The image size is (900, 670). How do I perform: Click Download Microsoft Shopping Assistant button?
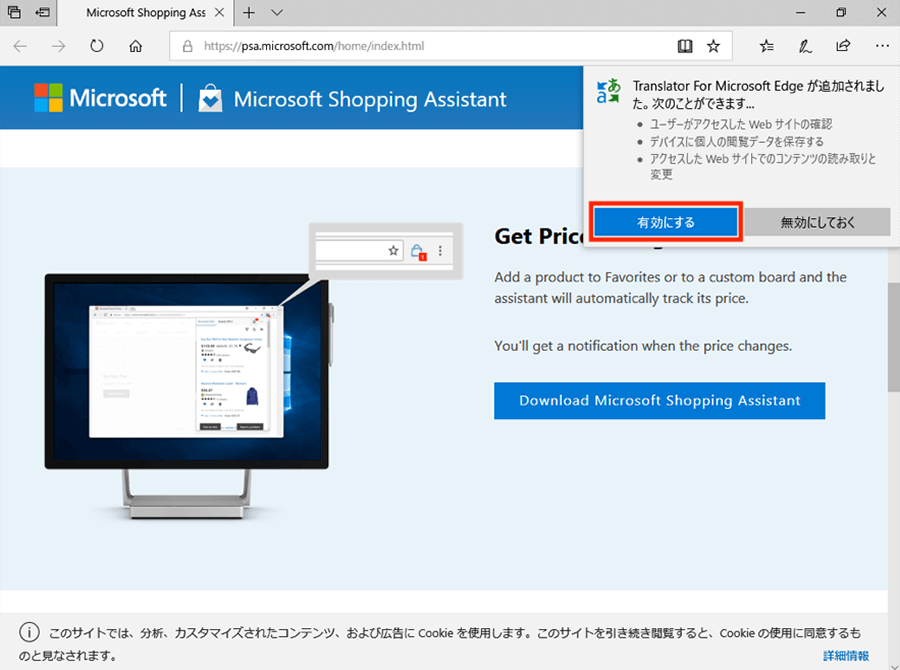(x=660, y=401)
